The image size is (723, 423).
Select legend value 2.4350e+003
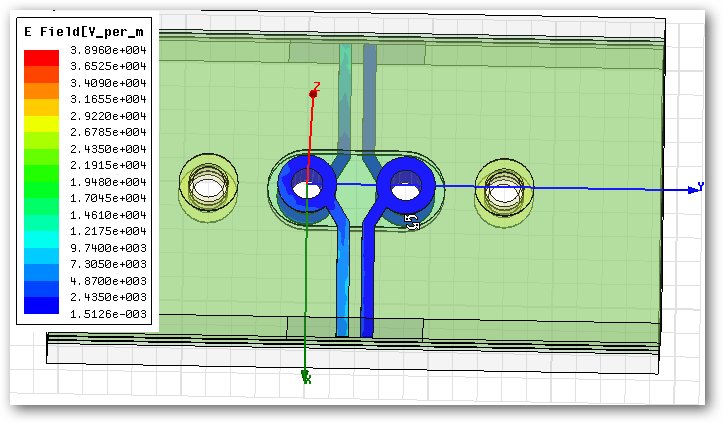108,297
